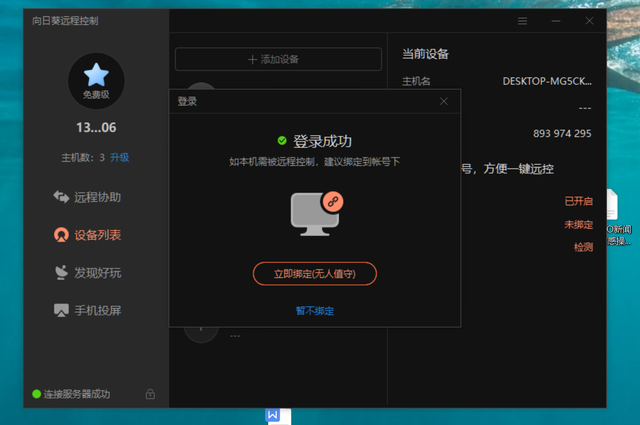
Task: Click the green server connection status dot
Action: pyautogui.click(x=36, y=394)
